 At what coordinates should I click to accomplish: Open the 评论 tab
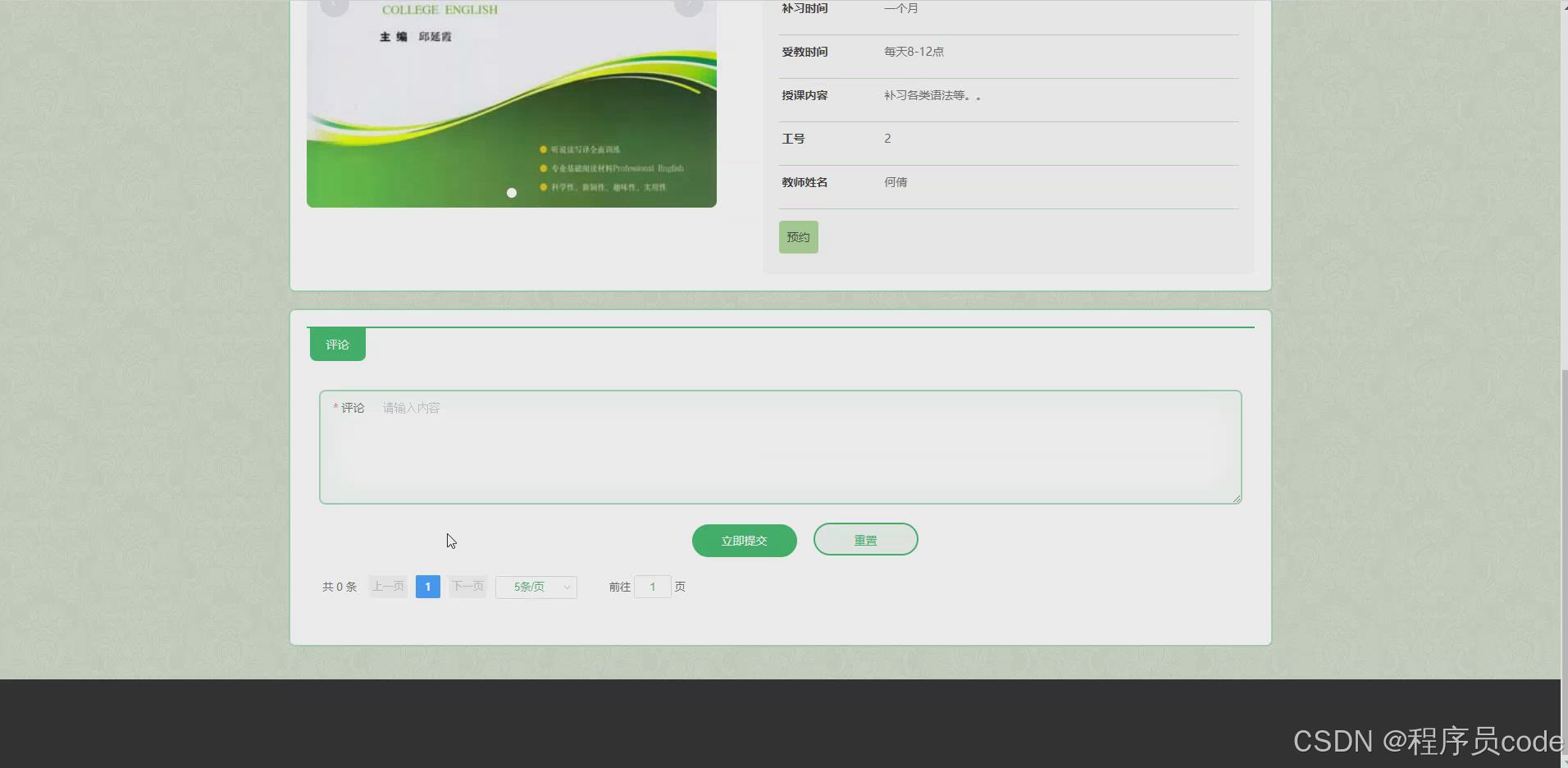(x=337, y=345)
